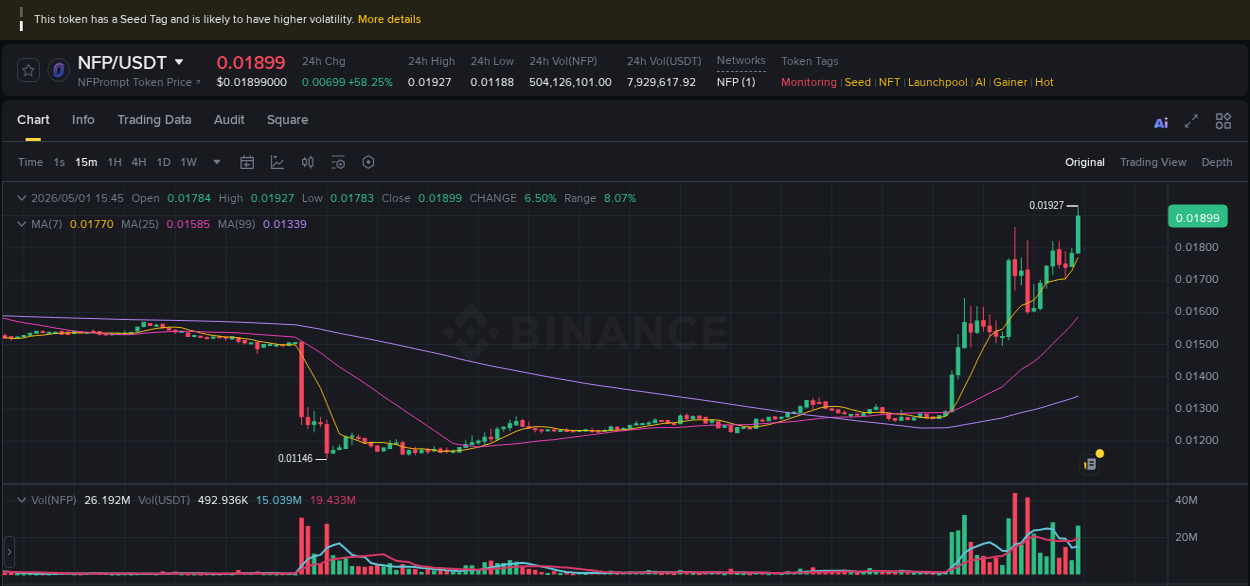Screen dimensions: 1250x586
Task: Click the MA(25) indicator label
Action: click(140, 224)
